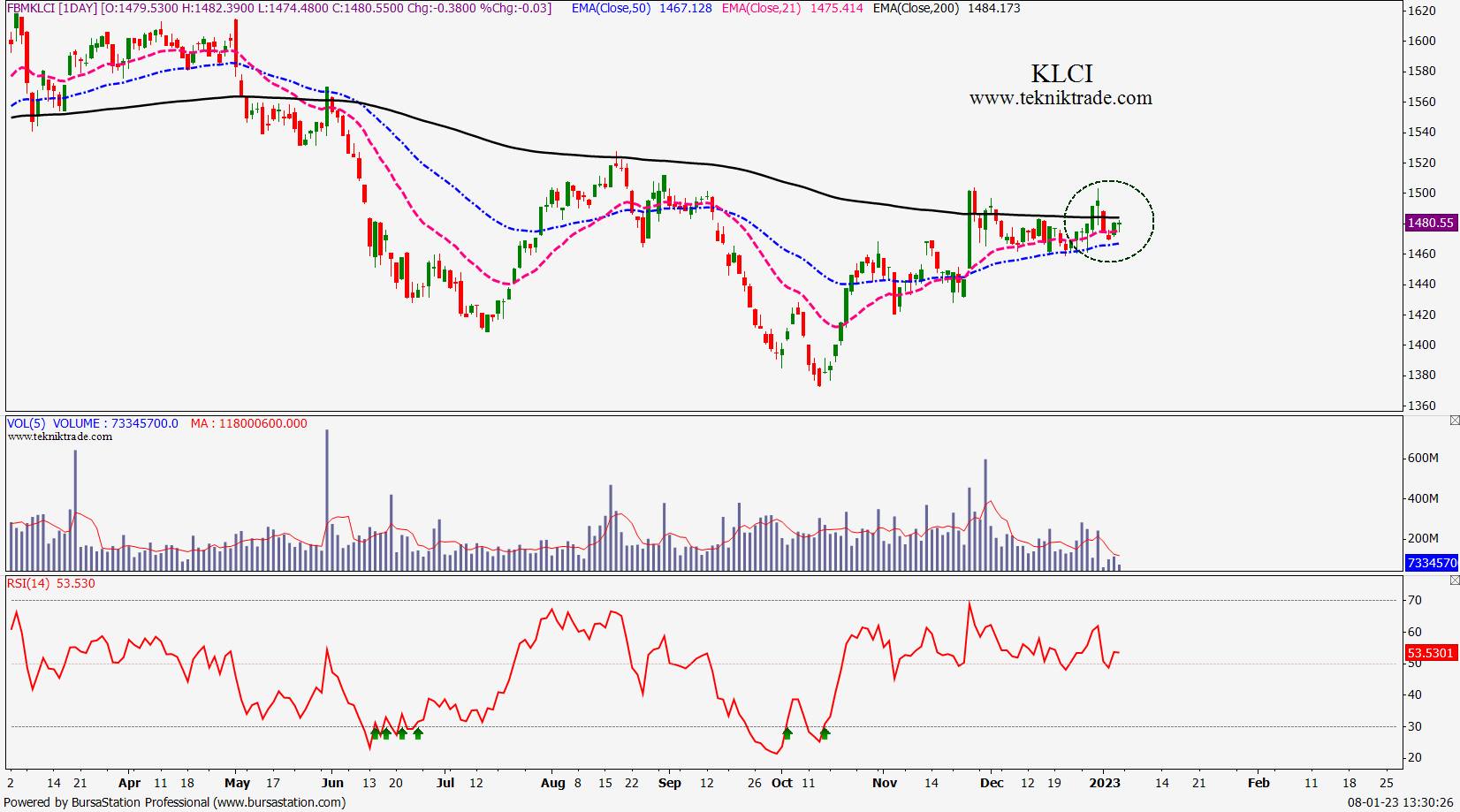Click the blue 7334570 volume readout box

coord(1432,562)
